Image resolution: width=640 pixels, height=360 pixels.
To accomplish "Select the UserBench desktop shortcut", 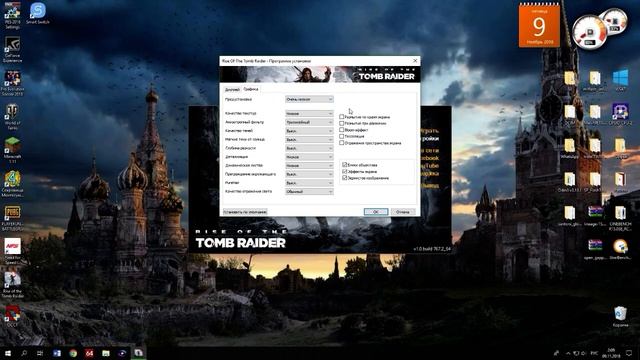I will [x=620, y=249].
